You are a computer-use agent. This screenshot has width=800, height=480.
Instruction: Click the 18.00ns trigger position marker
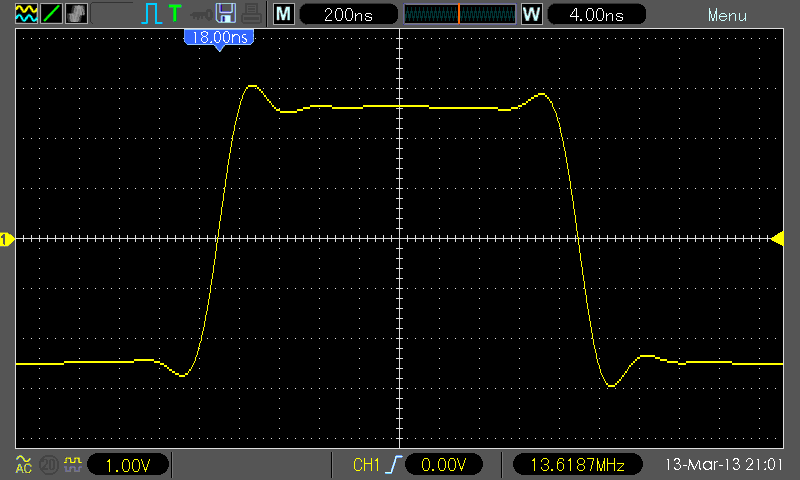[x=219, y=39]
